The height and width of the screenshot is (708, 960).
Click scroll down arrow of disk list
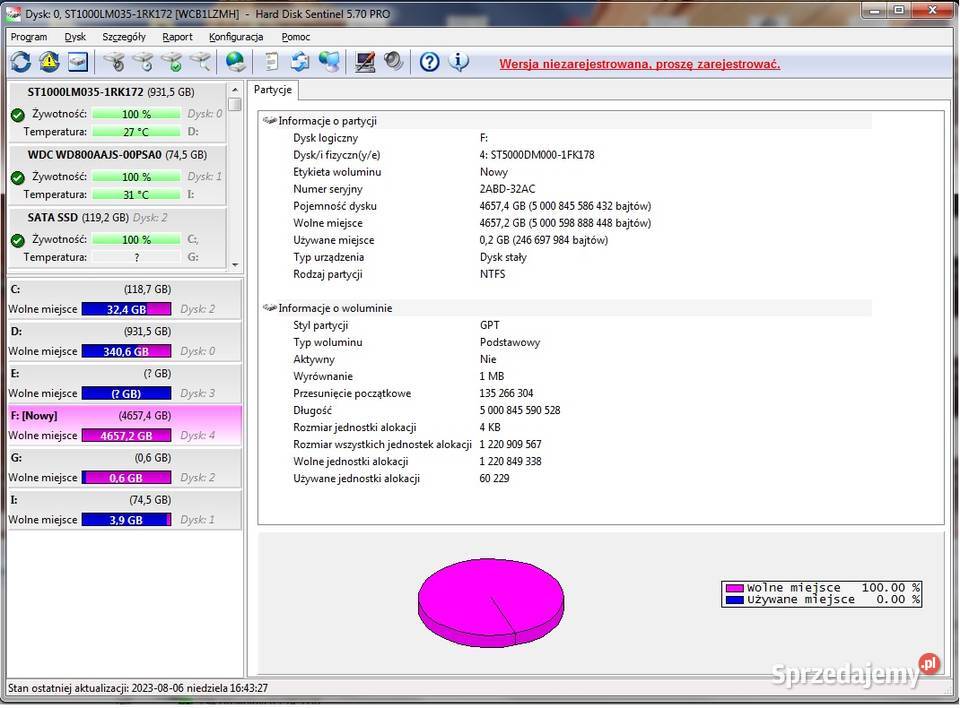235,265
